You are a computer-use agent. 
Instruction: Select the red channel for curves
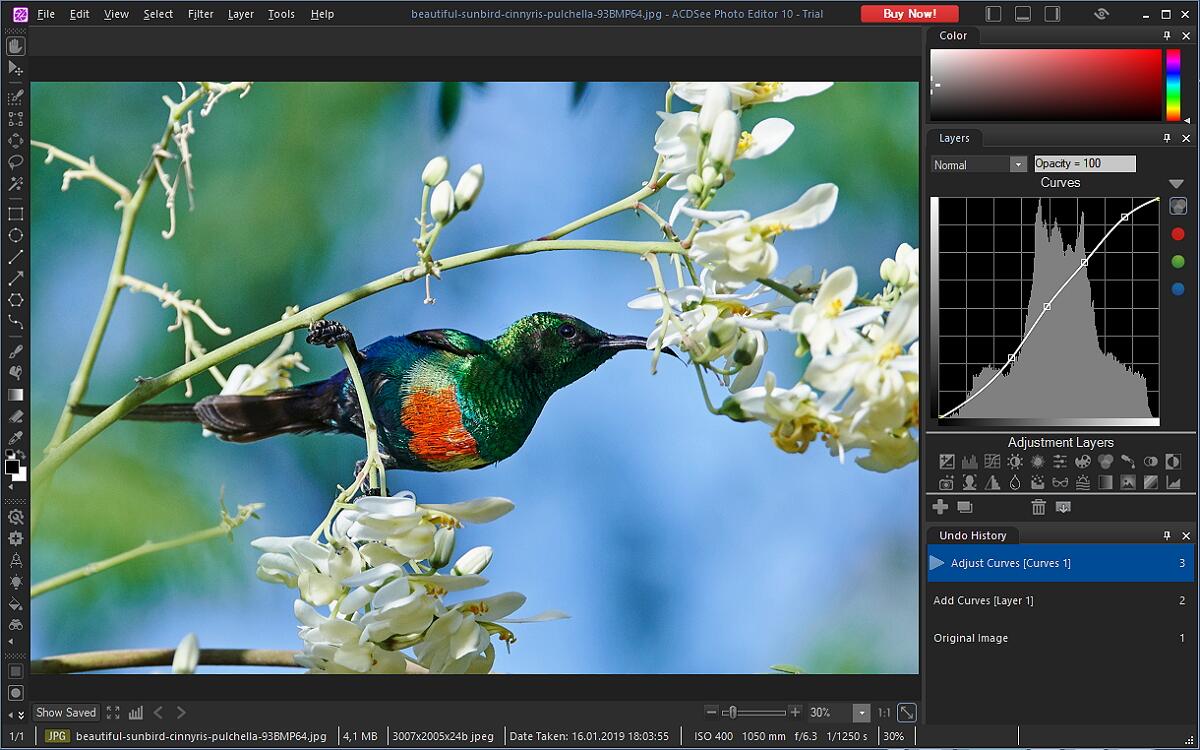click(x=1177, y=234)
